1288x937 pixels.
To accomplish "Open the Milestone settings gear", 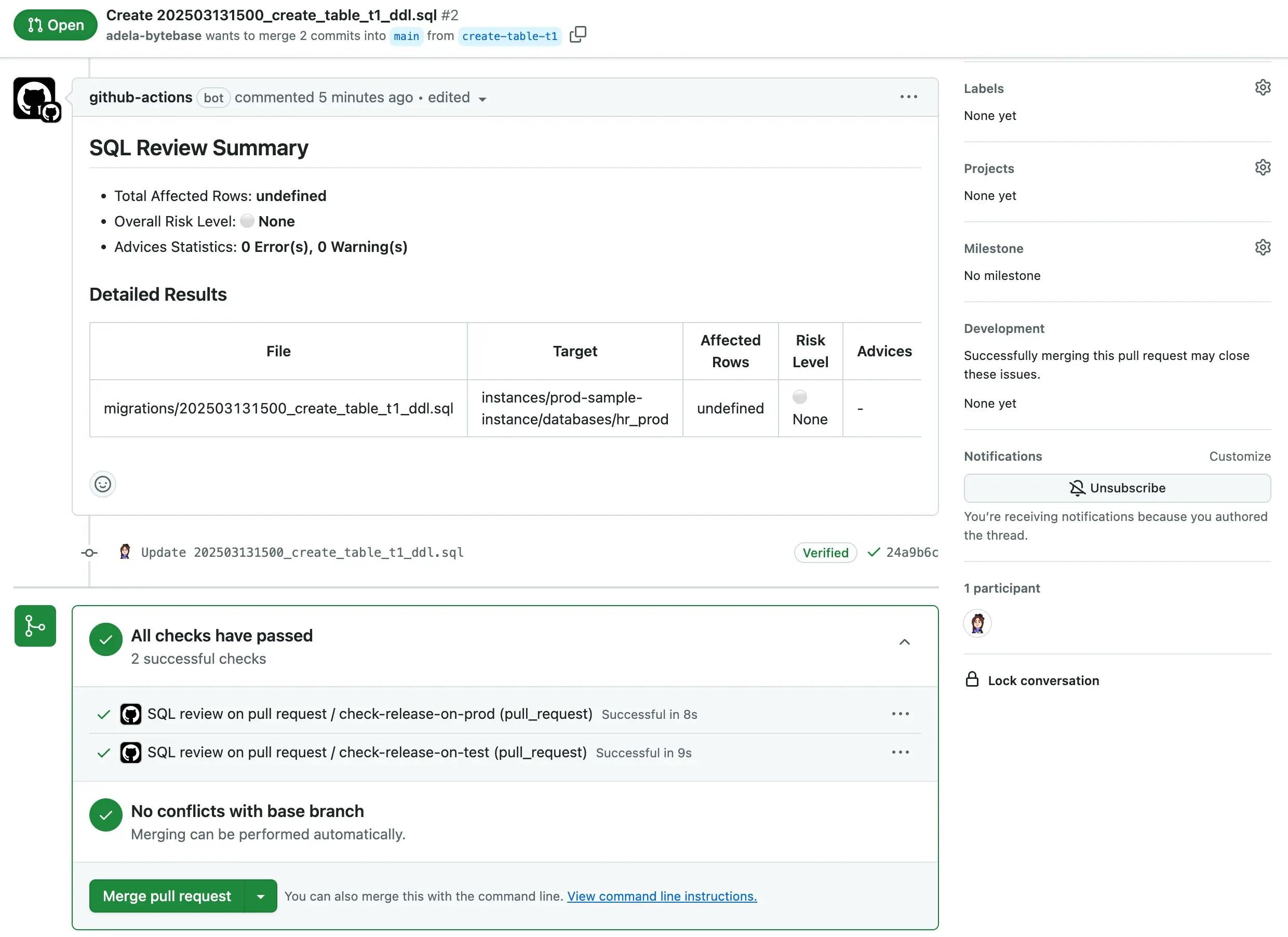I will coord(1263,247).
